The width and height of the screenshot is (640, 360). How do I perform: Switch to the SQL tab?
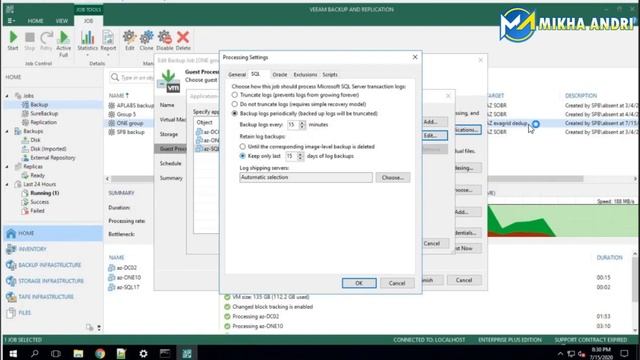[256, 74]
